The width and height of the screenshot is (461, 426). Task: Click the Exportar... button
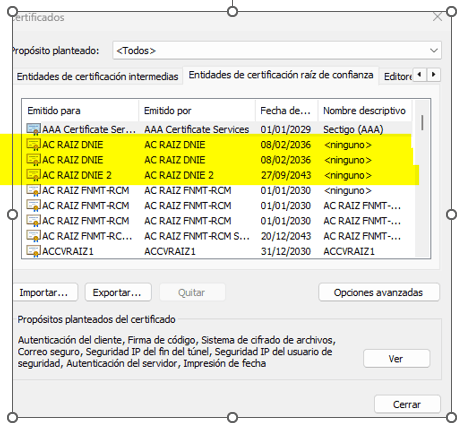pyautogui.click(x=117, y=293)
